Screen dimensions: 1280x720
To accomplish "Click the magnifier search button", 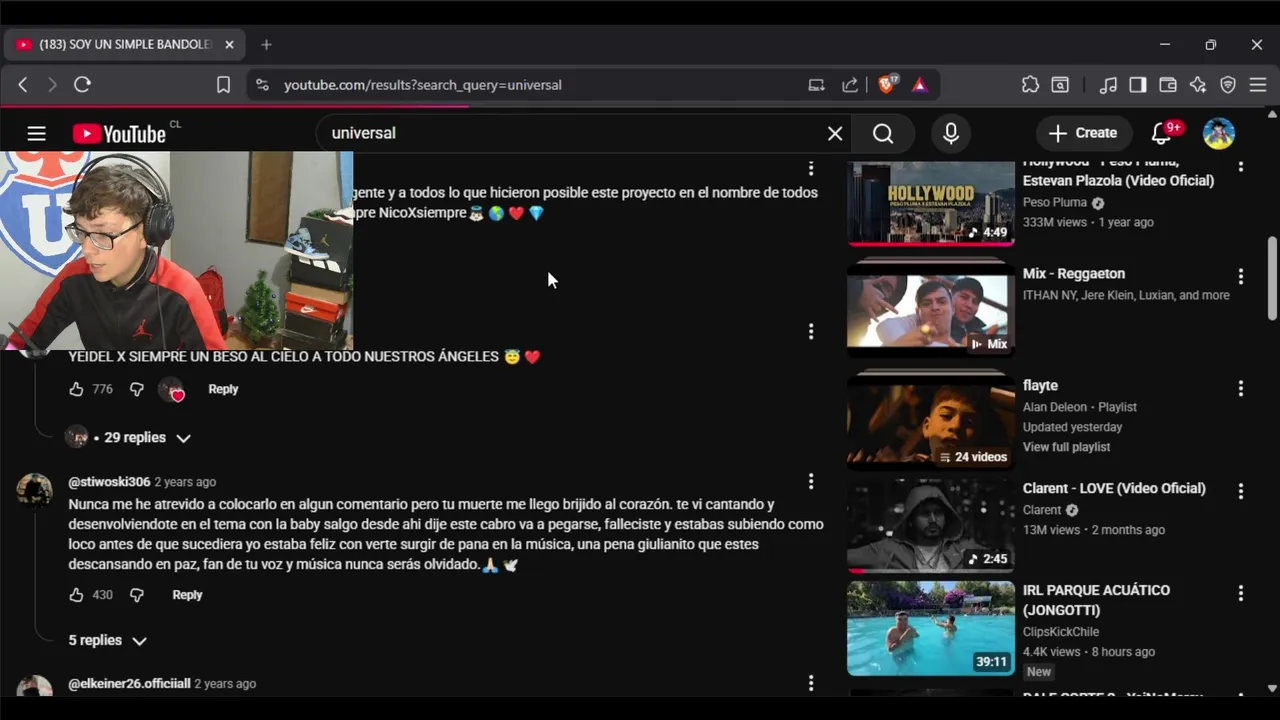I will [883, 133].
